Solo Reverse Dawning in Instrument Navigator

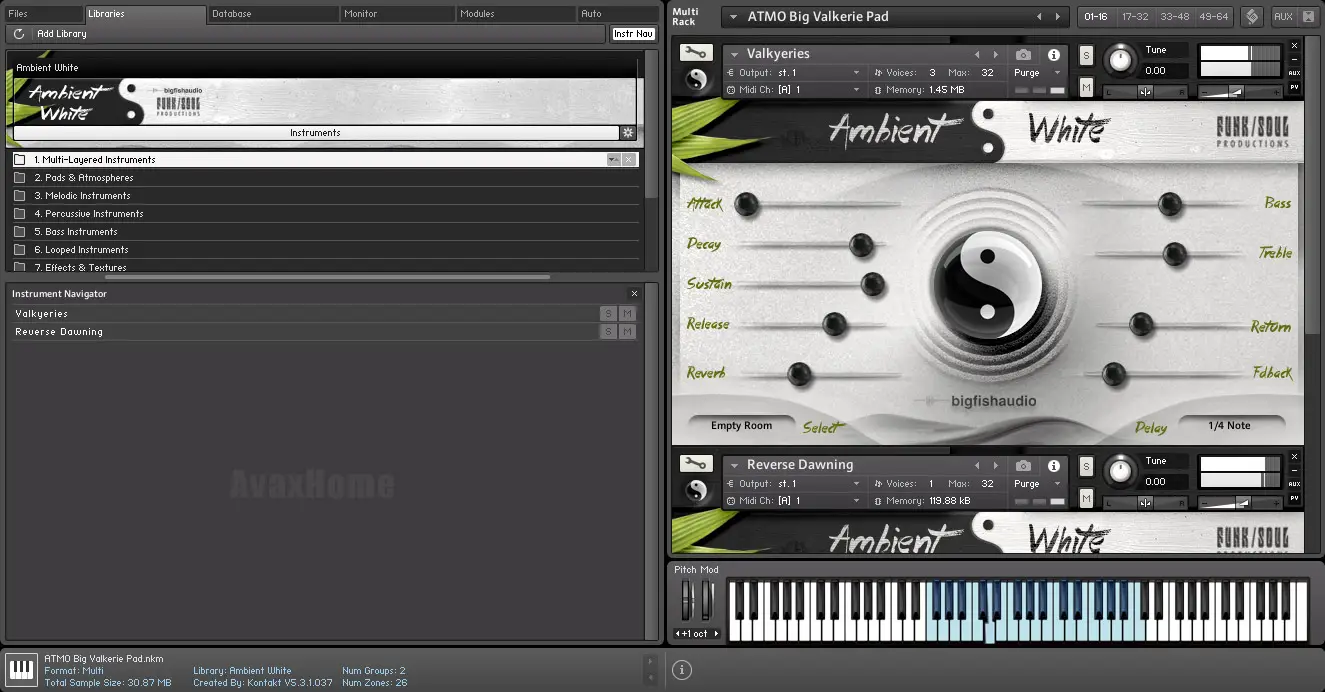pos(607,332)
